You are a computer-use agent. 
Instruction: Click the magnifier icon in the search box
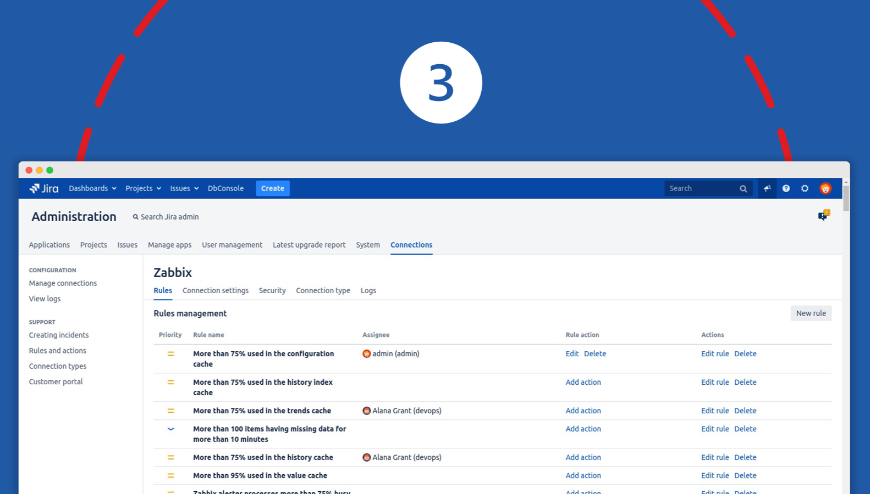tap(743, 188)
